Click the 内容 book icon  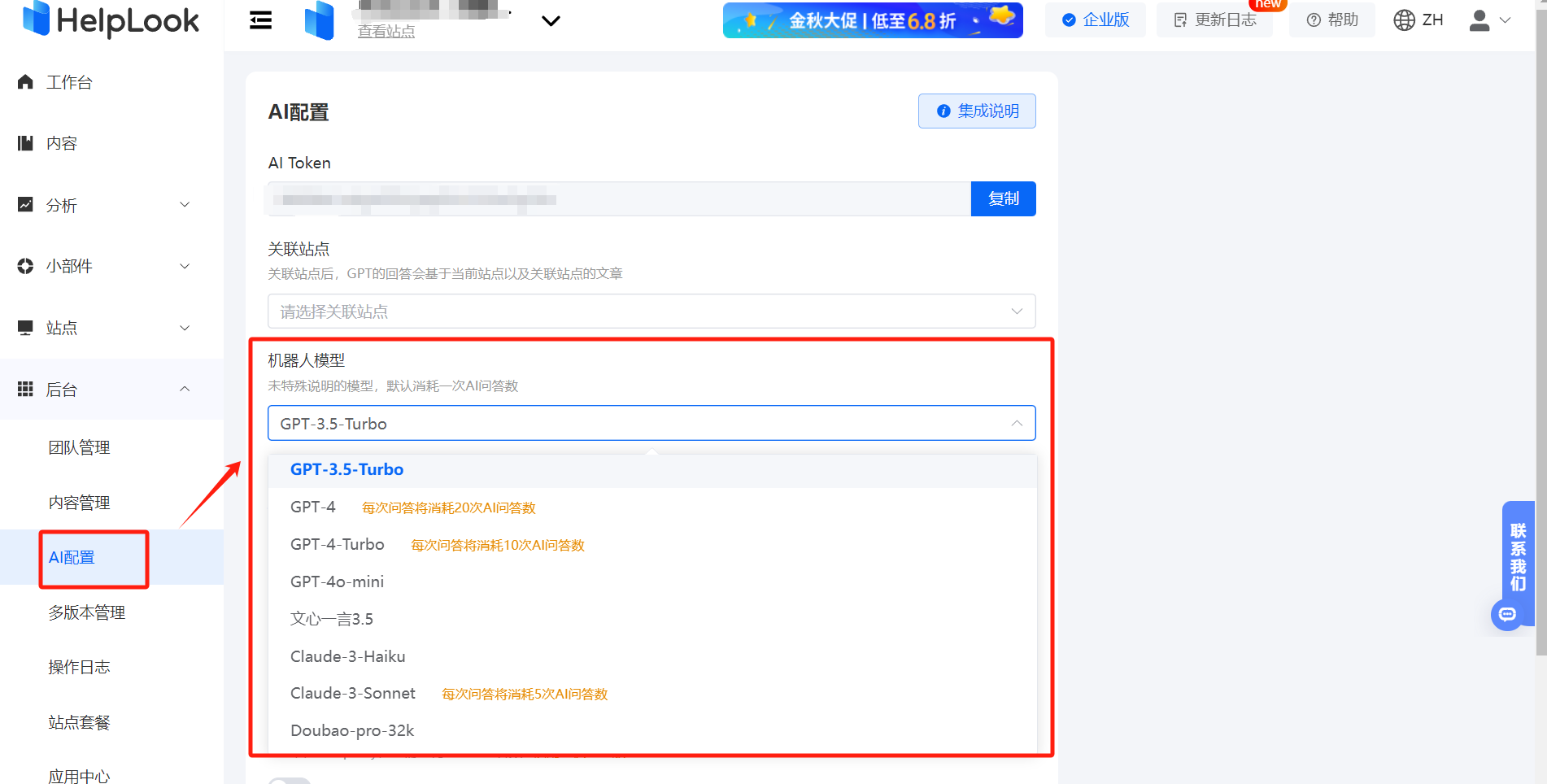(x=25, y=143)
